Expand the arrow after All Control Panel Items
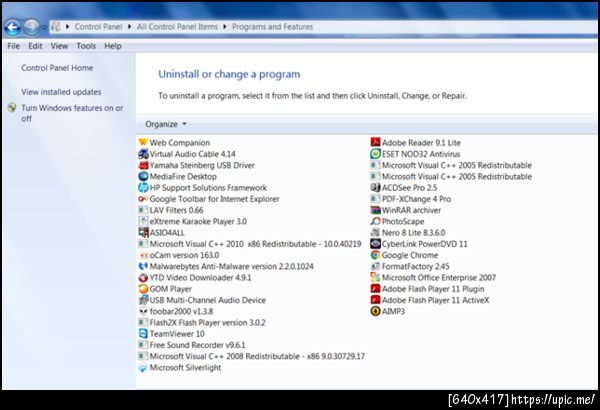 coord(225,27)
